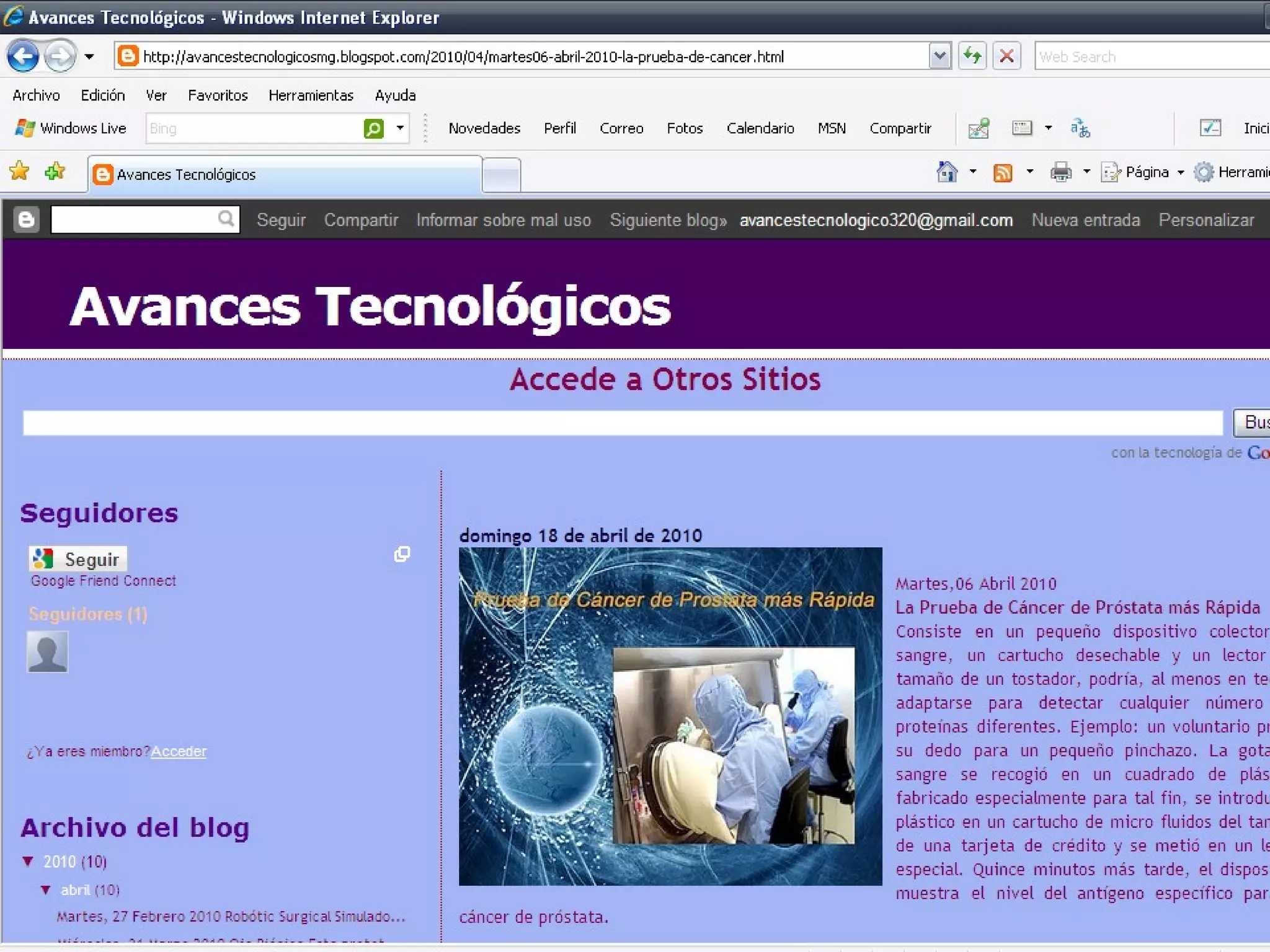Click the Print icon in command bar
The image size is (1270, 952).
coord(1060,172)
